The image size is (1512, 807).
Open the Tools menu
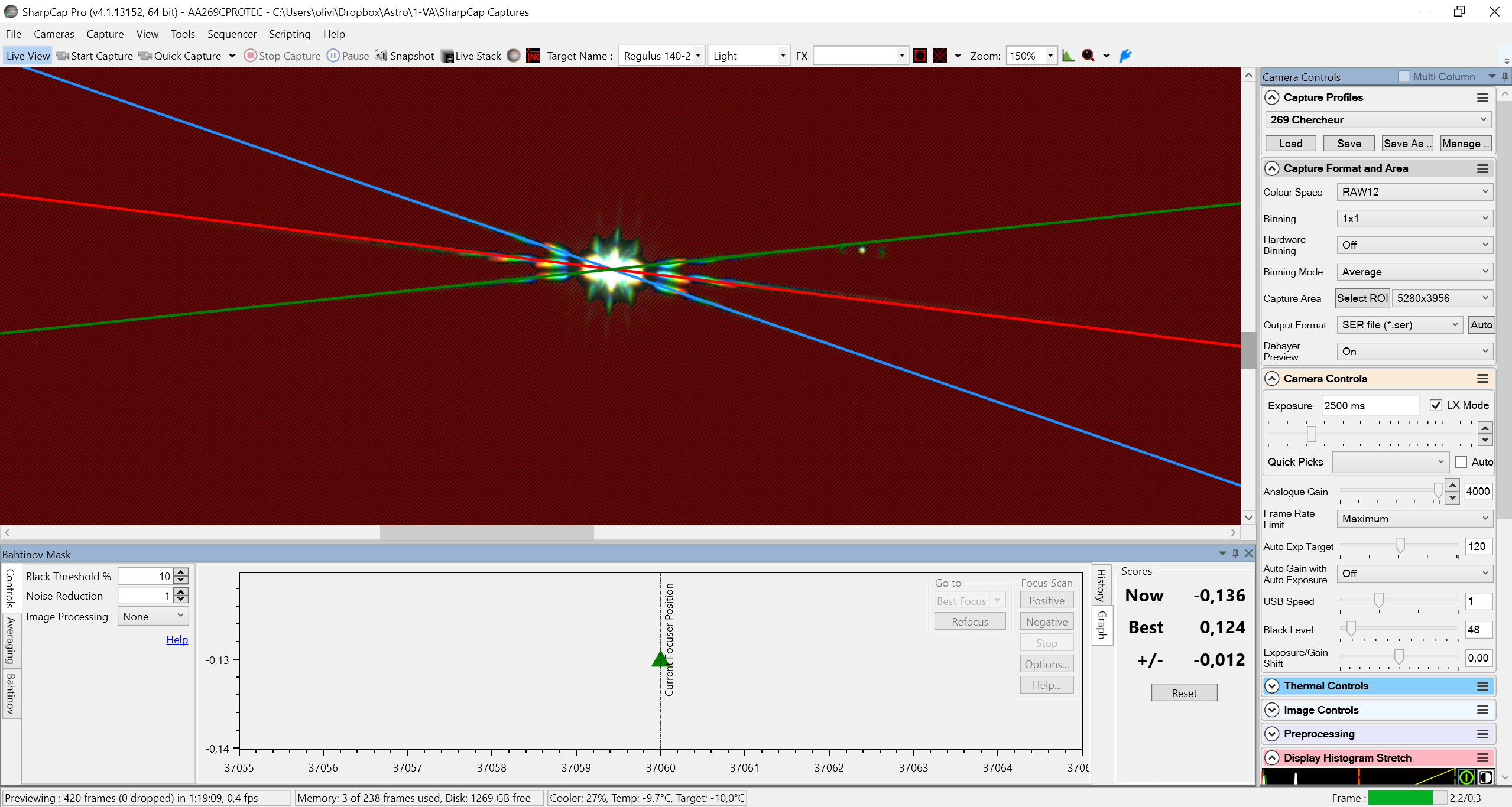coord(183,34)
